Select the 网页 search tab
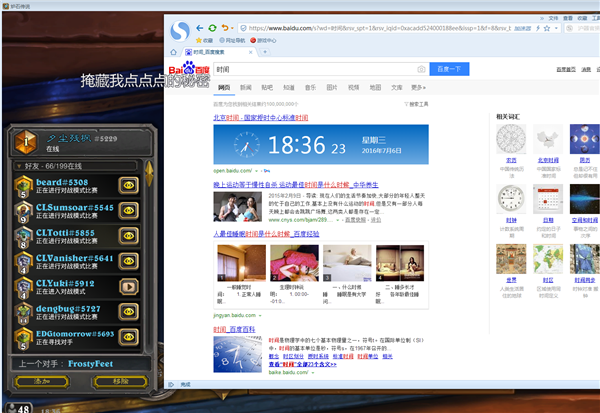 (x=224, y=88)
